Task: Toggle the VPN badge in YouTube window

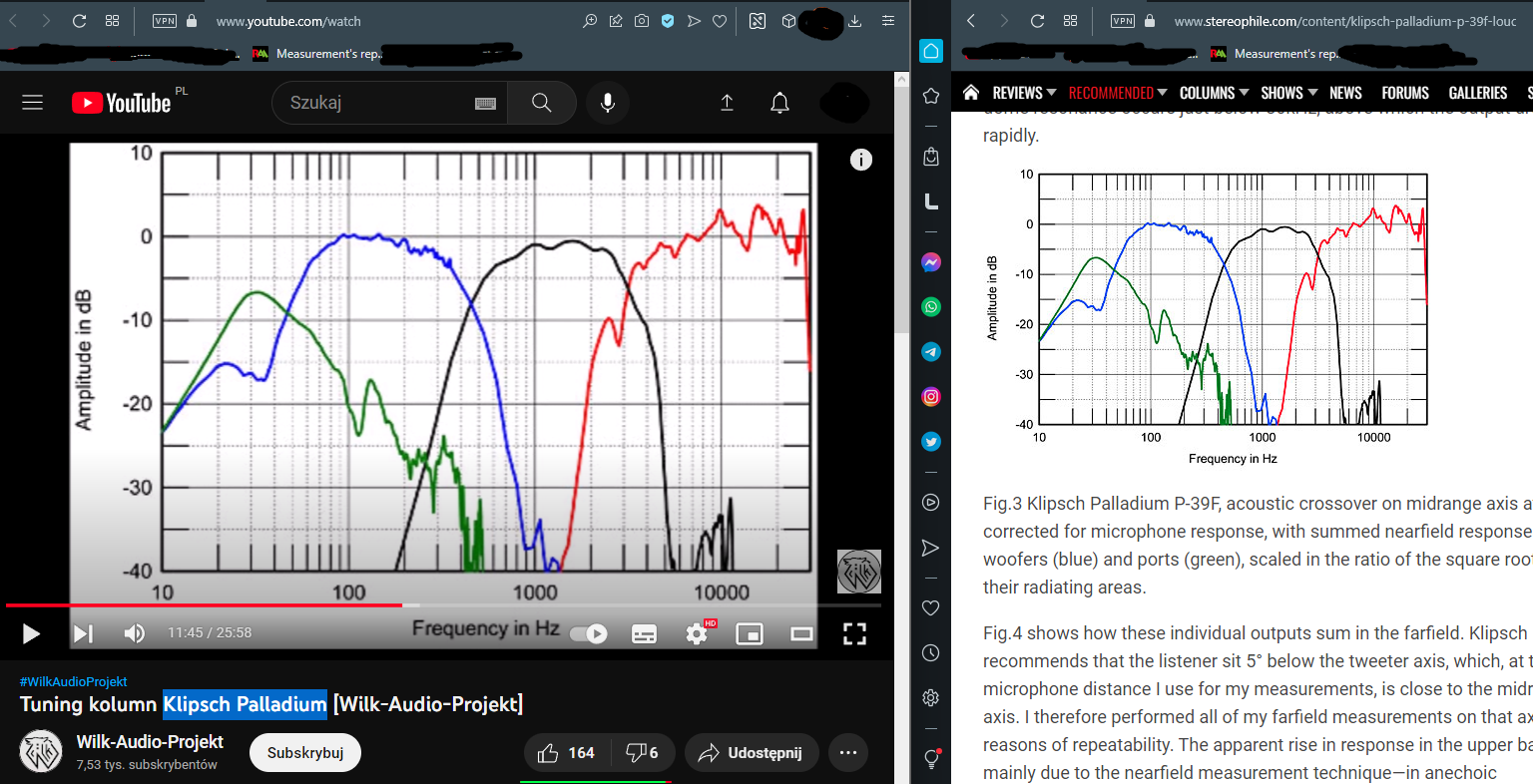Action: pyautogui.click(x=165, y=21)
